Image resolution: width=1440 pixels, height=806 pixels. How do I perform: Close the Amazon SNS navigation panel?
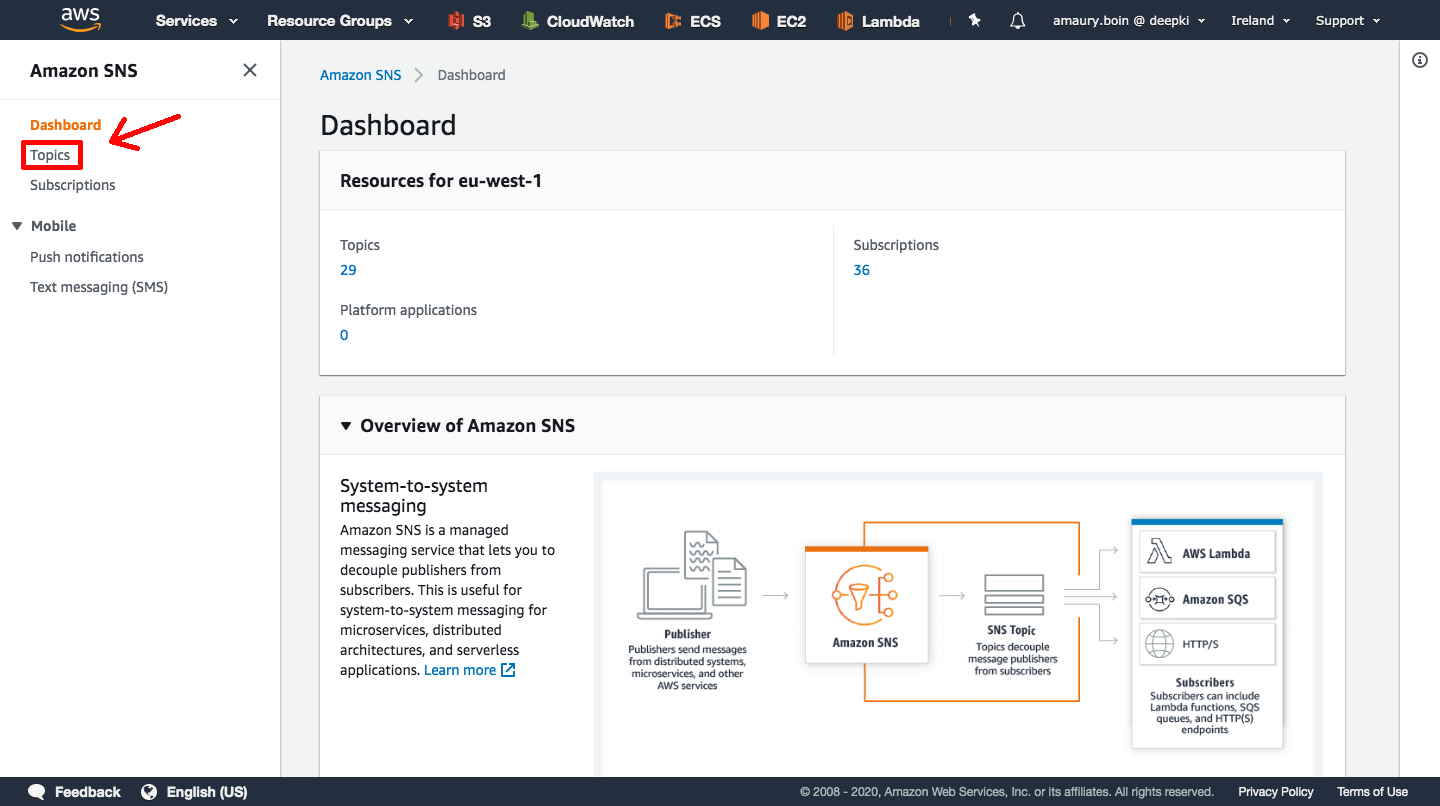tap(250, 70)
